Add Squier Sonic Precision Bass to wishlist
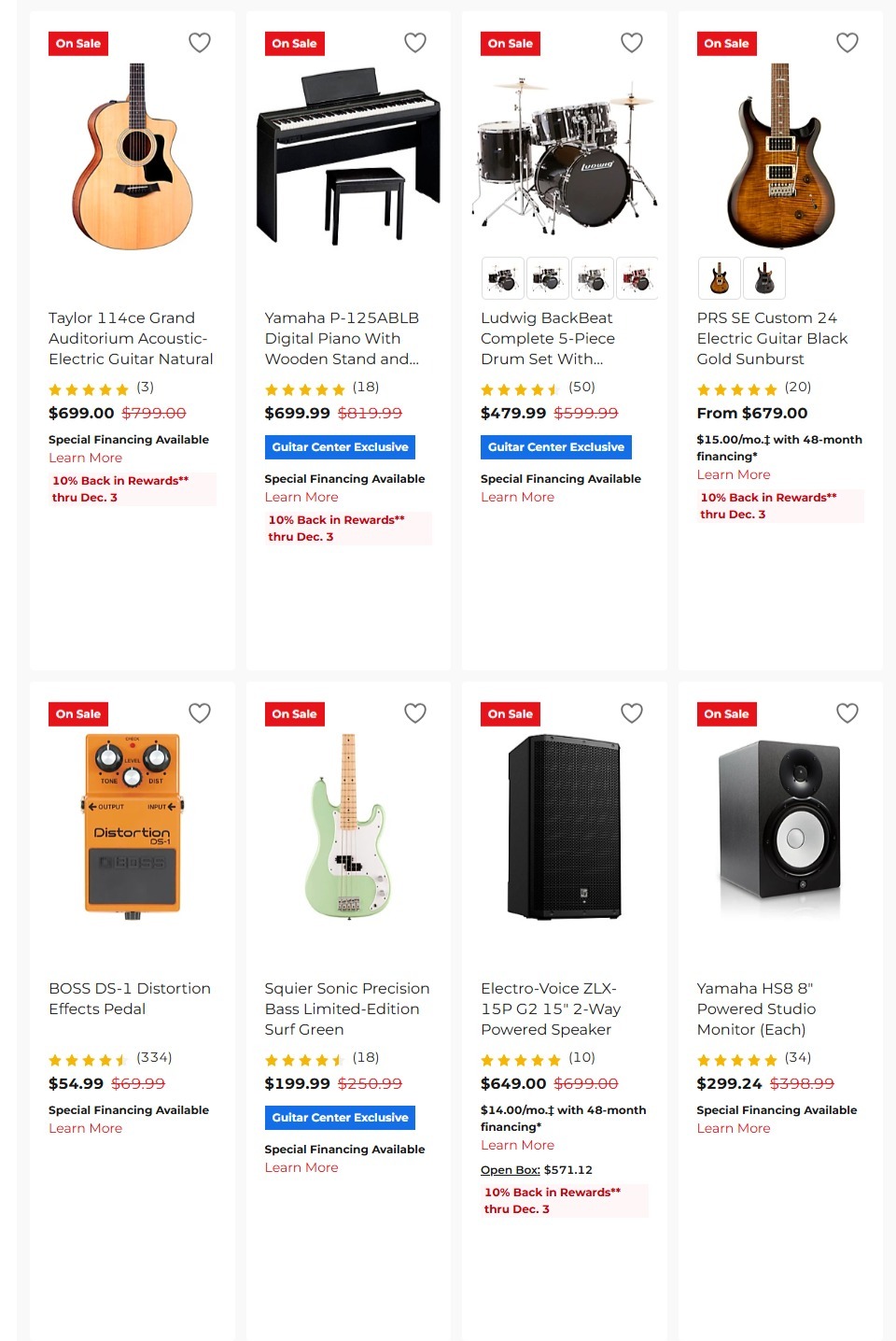This screenshot has height=1341, width=896. 415,713
